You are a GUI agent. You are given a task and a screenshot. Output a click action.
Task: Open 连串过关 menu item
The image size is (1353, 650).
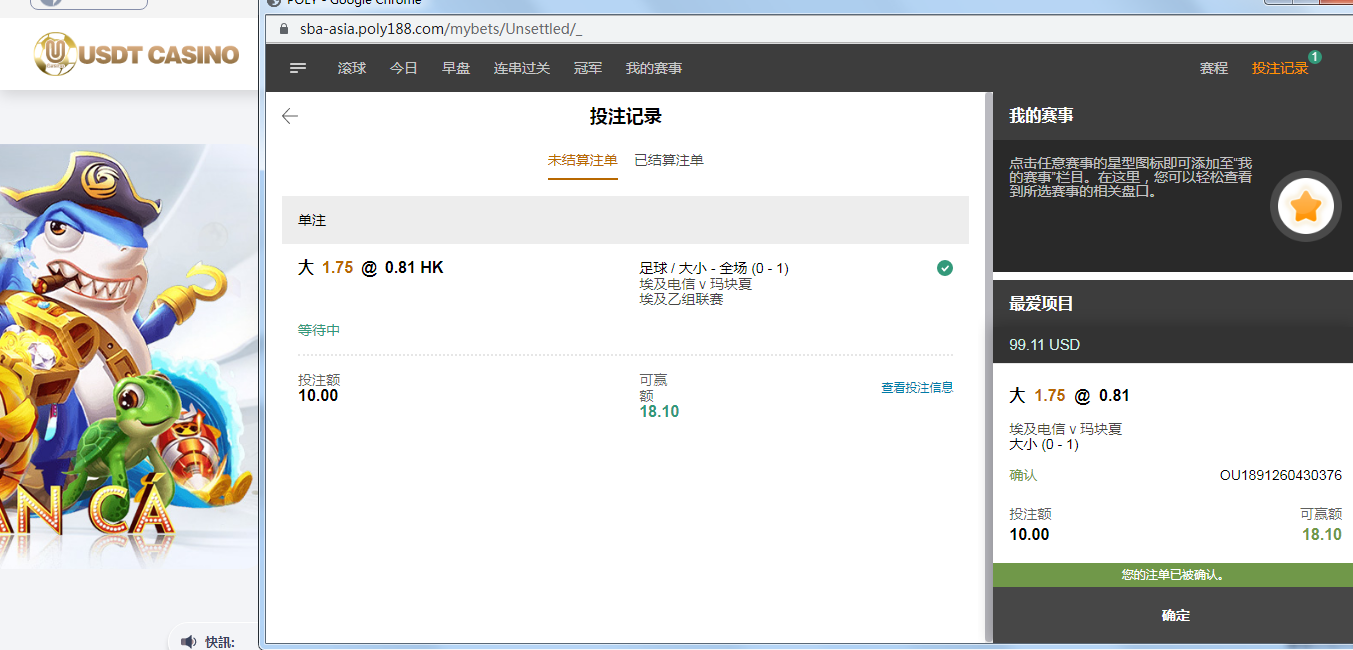(x=522, y=68)
